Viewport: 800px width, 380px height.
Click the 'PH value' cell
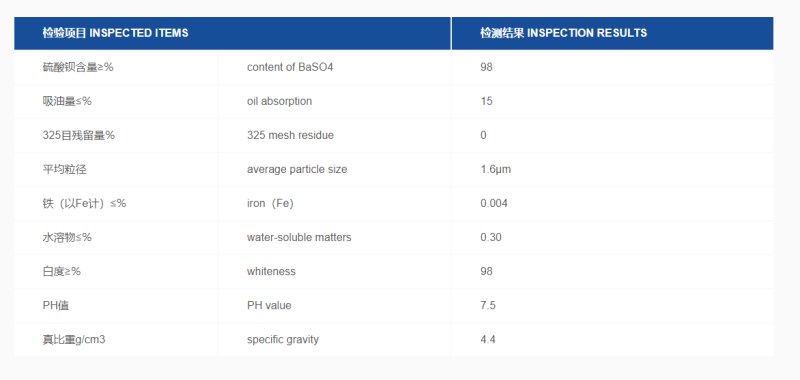tap(269, 306)
